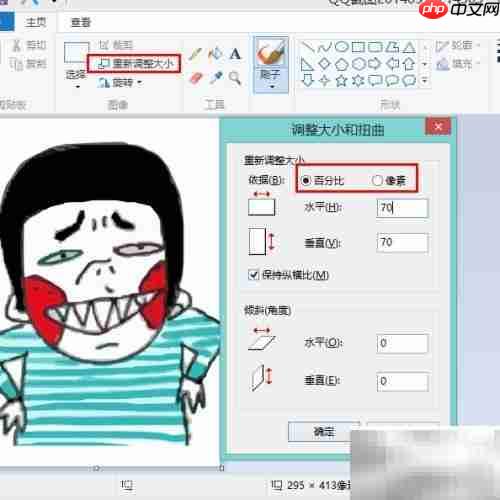This screenshot has width=500, height=500.
Task: Choose the Left arrow shape
Action: [x=392, y=64]
